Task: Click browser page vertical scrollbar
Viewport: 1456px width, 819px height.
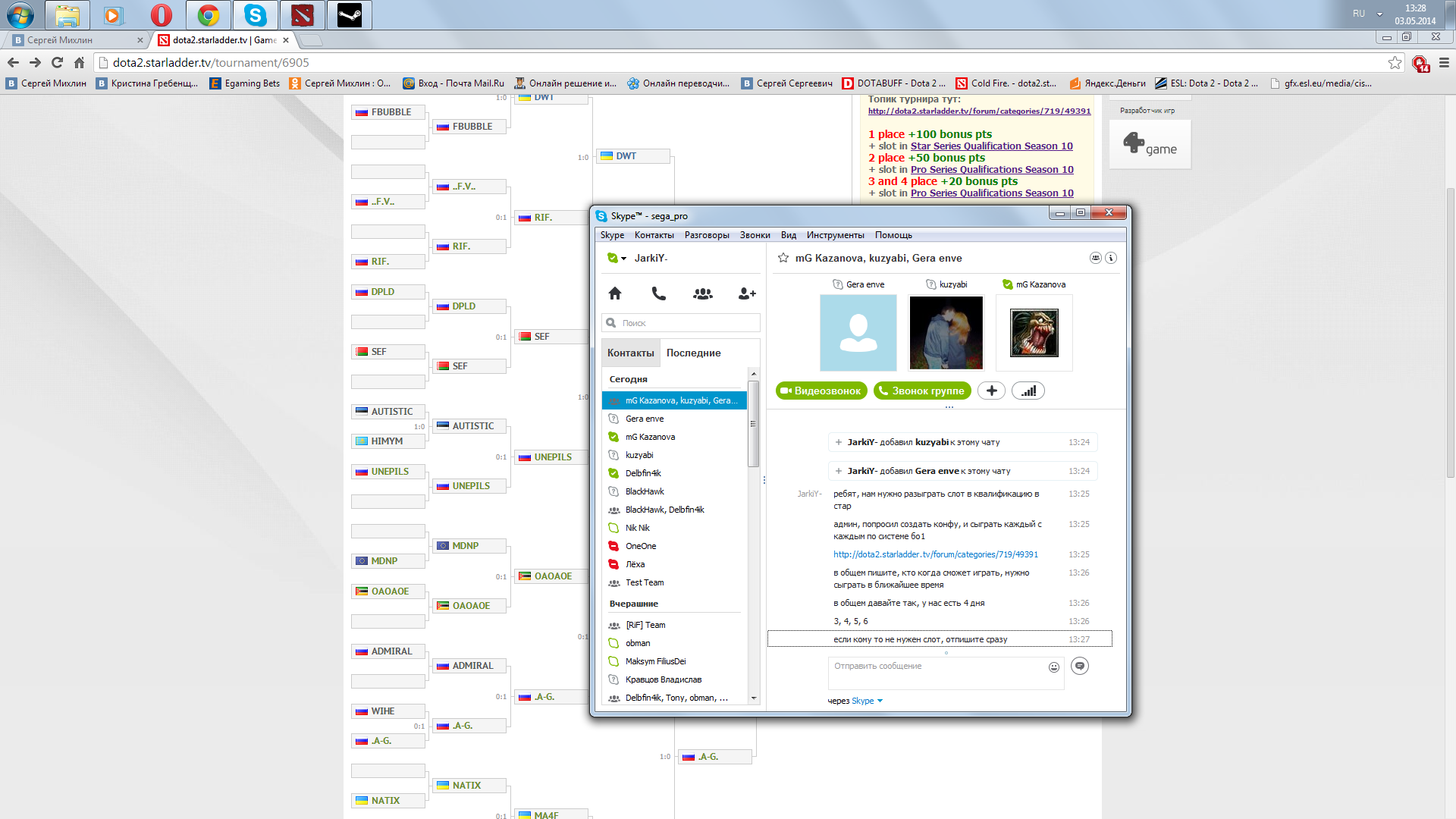Action: click(x=1450, y=334)
